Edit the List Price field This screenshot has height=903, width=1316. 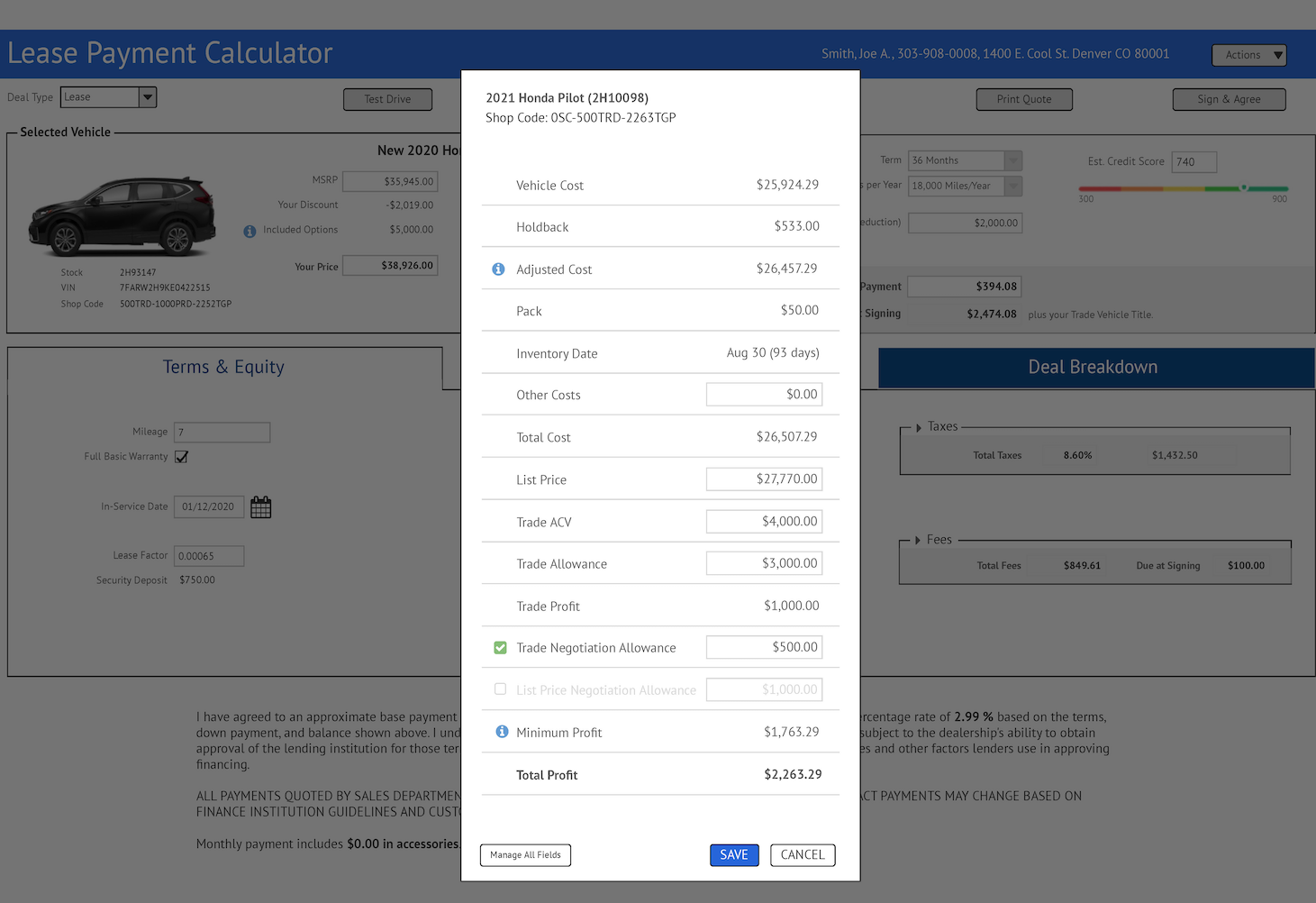click(x=764, y=479)
